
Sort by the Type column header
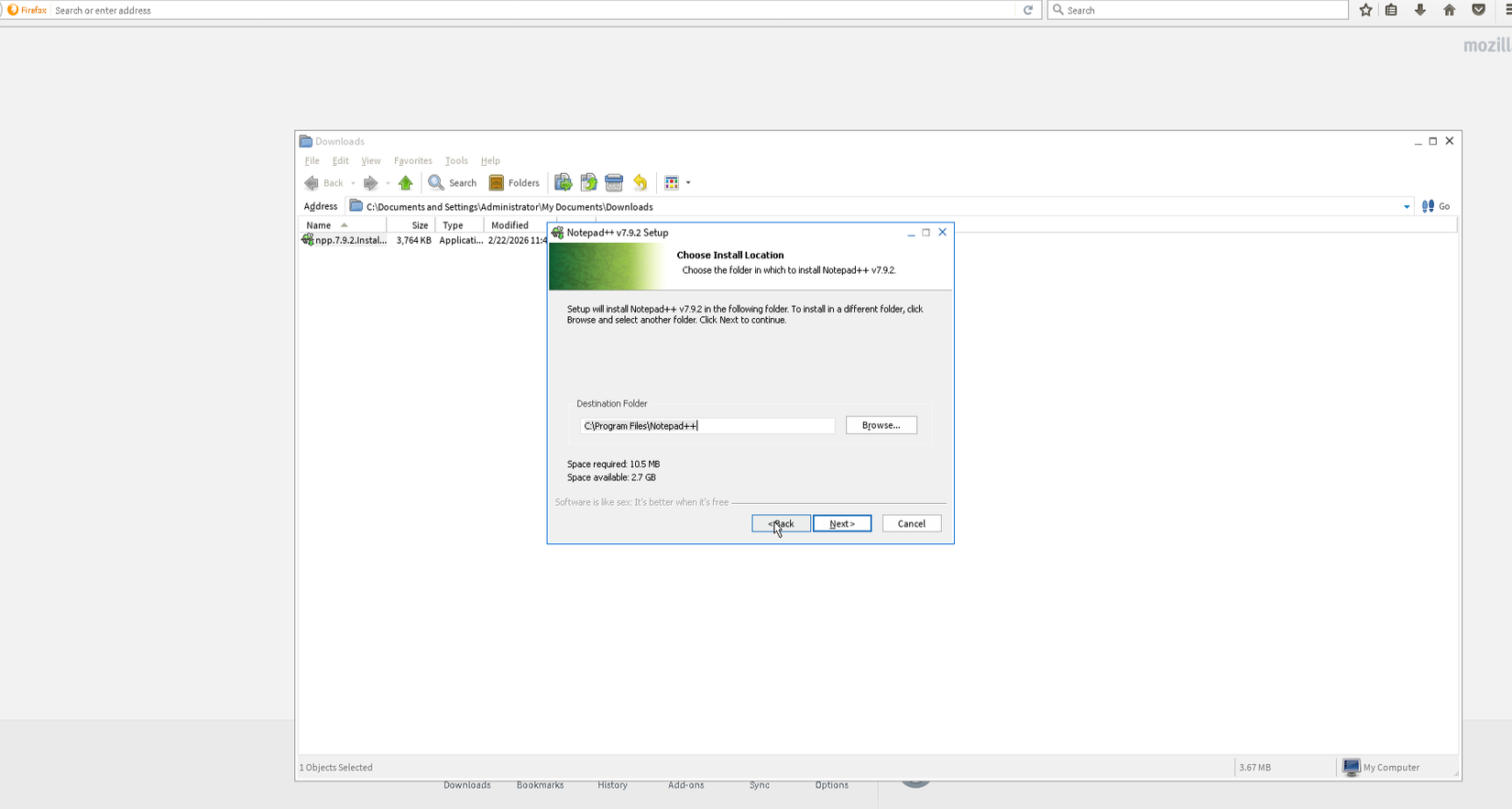[459, 225]
